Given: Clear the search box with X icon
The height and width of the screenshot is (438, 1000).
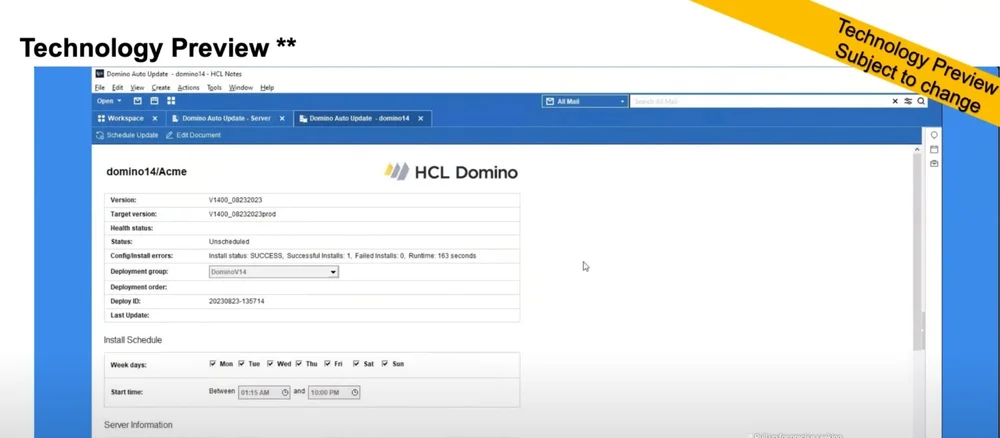Looking at the screenshot, I should click(895, 101).
